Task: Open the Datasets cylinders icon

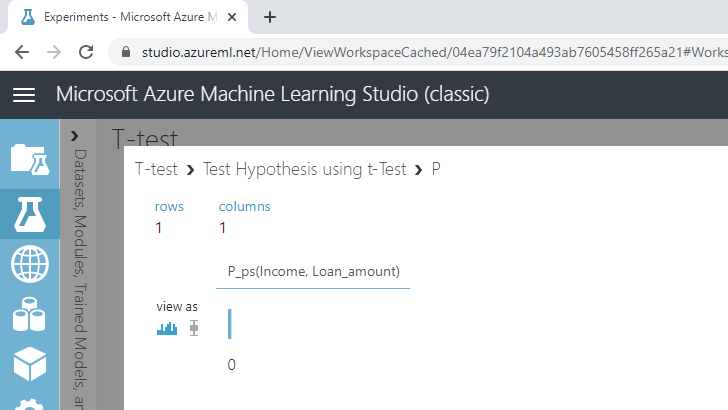Action: 29,314
